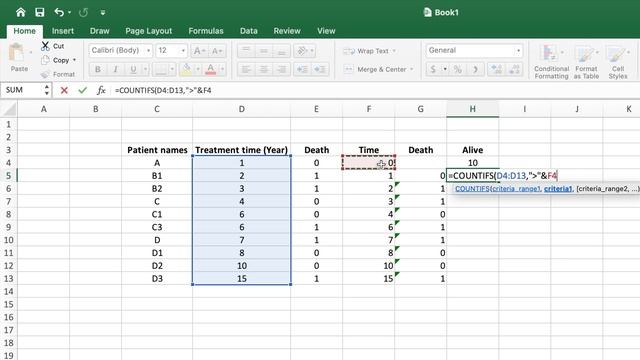The width and height of the screenshot is (640, 360).
Task: Switch to the Page Layout tab
Action: point(149,31)
